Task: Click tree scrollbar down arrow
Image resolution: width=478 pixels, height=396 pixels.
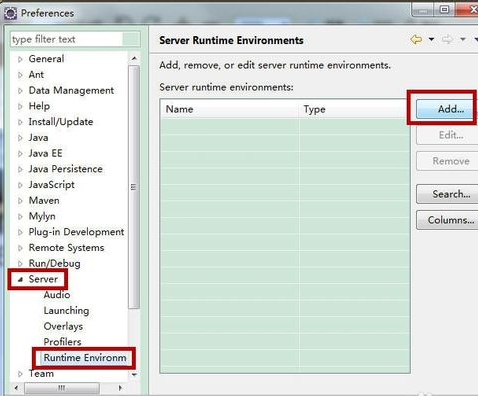Action: [134, 375]
